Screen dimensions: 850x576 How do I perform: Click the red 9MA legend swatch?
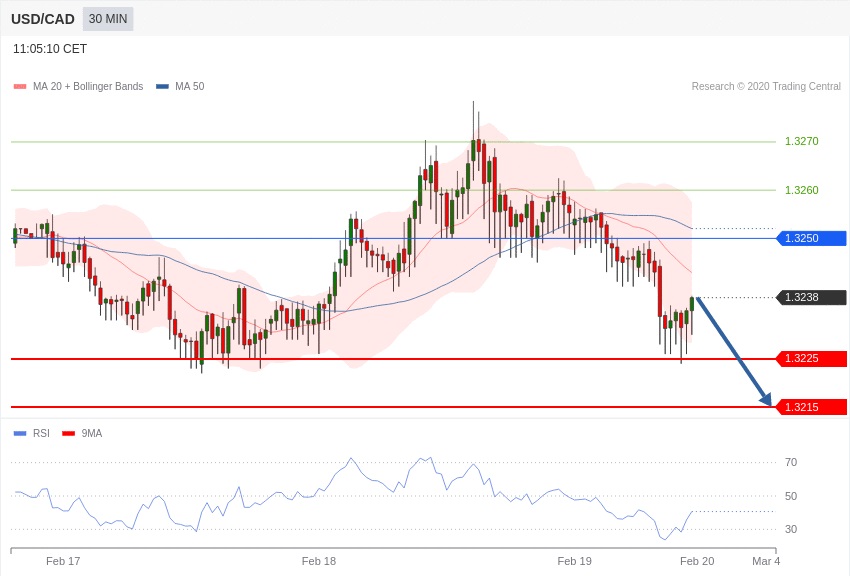(x=68, y=433)
